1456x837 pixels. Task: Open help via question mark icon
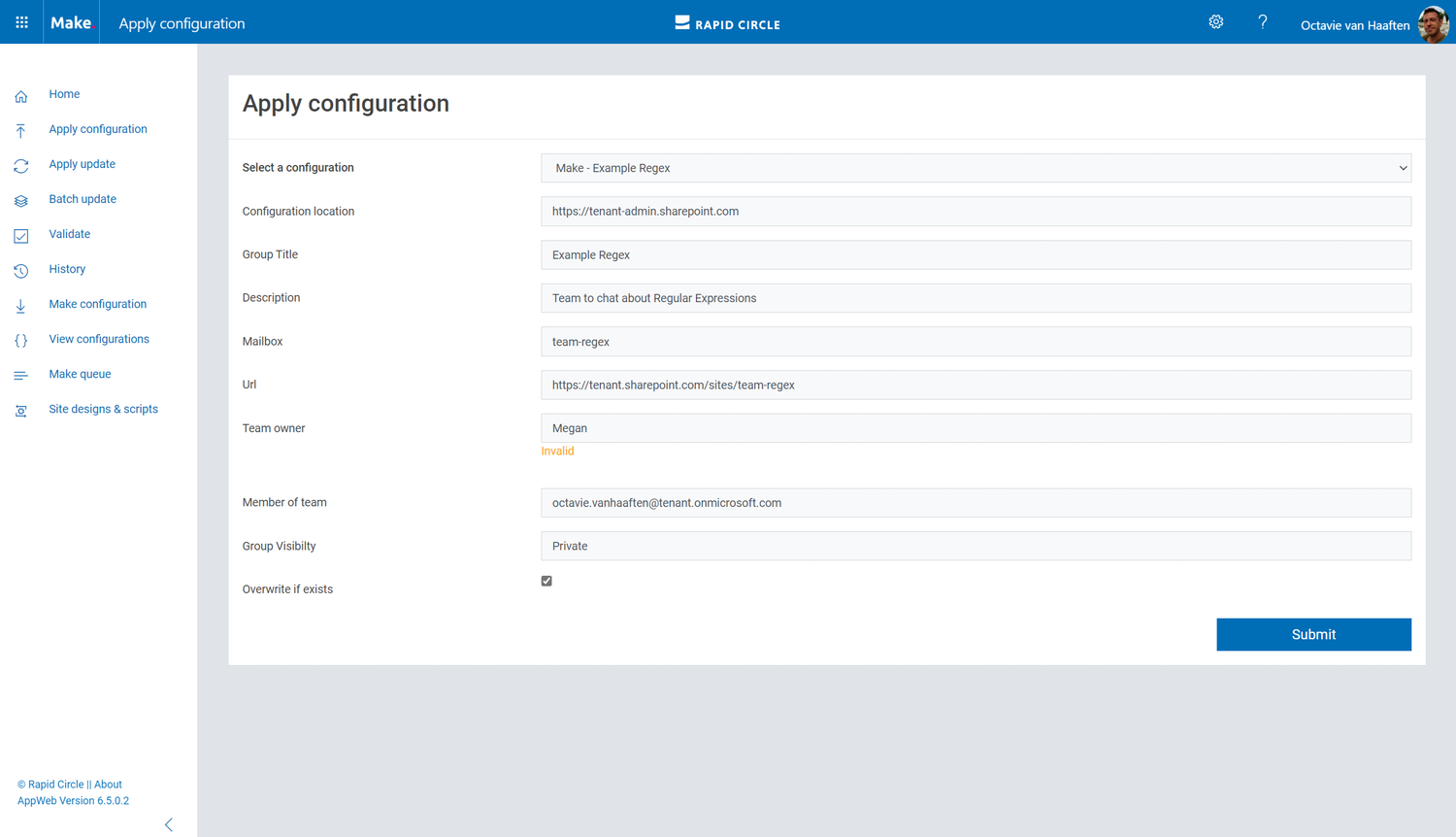tap(1262, 22)
